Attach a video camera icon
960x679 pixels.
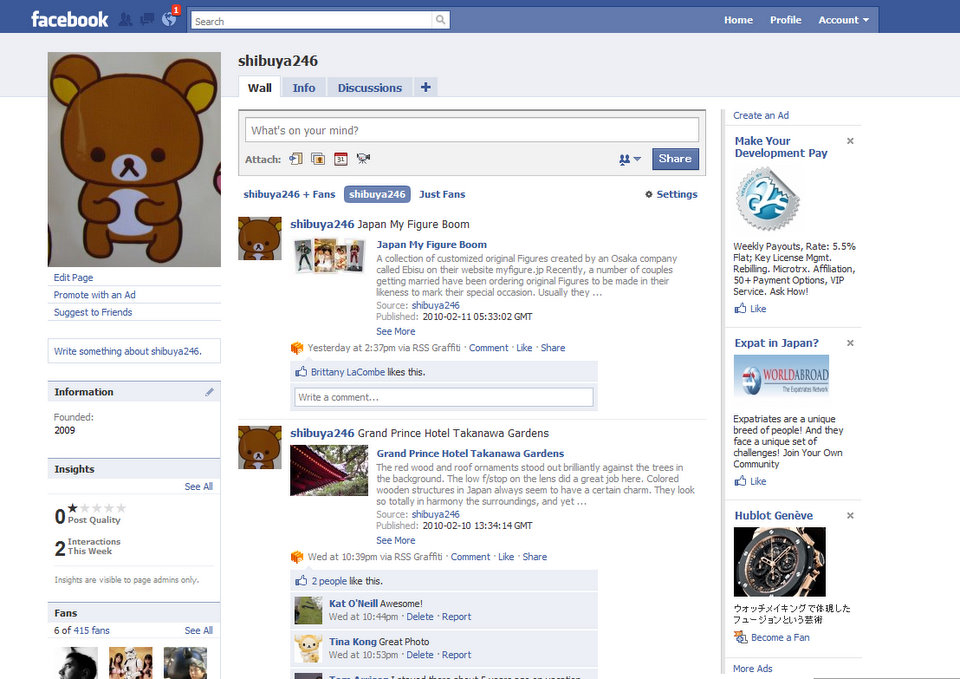tap(363, 159)
